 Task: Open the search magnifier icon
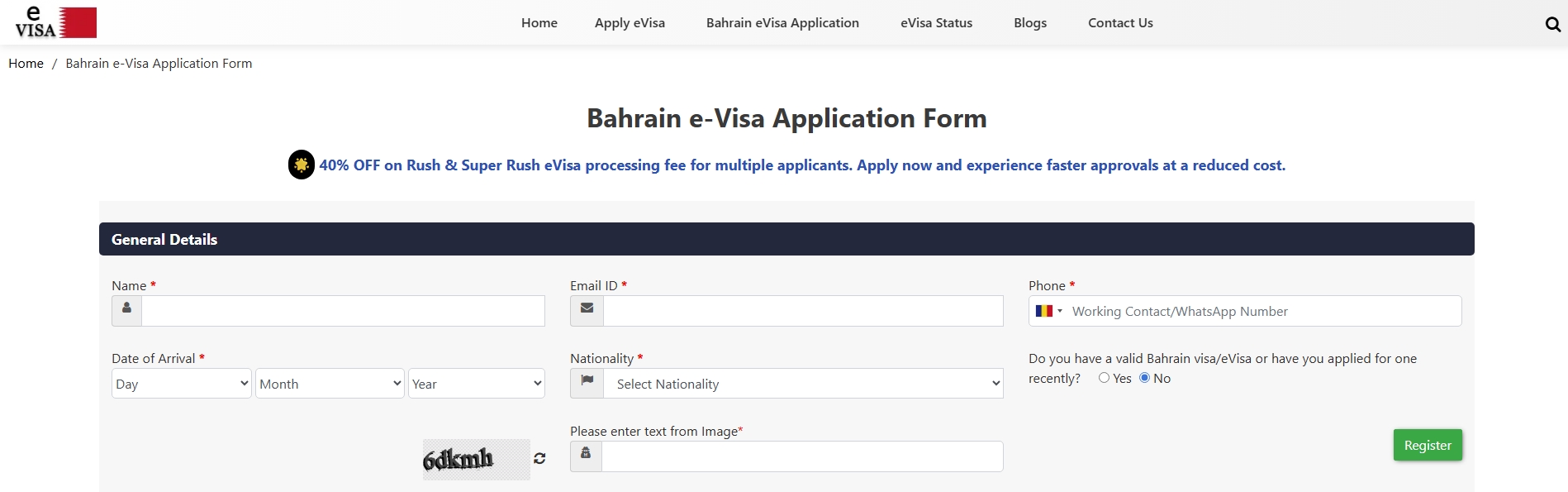click(x=1552, y=24)
